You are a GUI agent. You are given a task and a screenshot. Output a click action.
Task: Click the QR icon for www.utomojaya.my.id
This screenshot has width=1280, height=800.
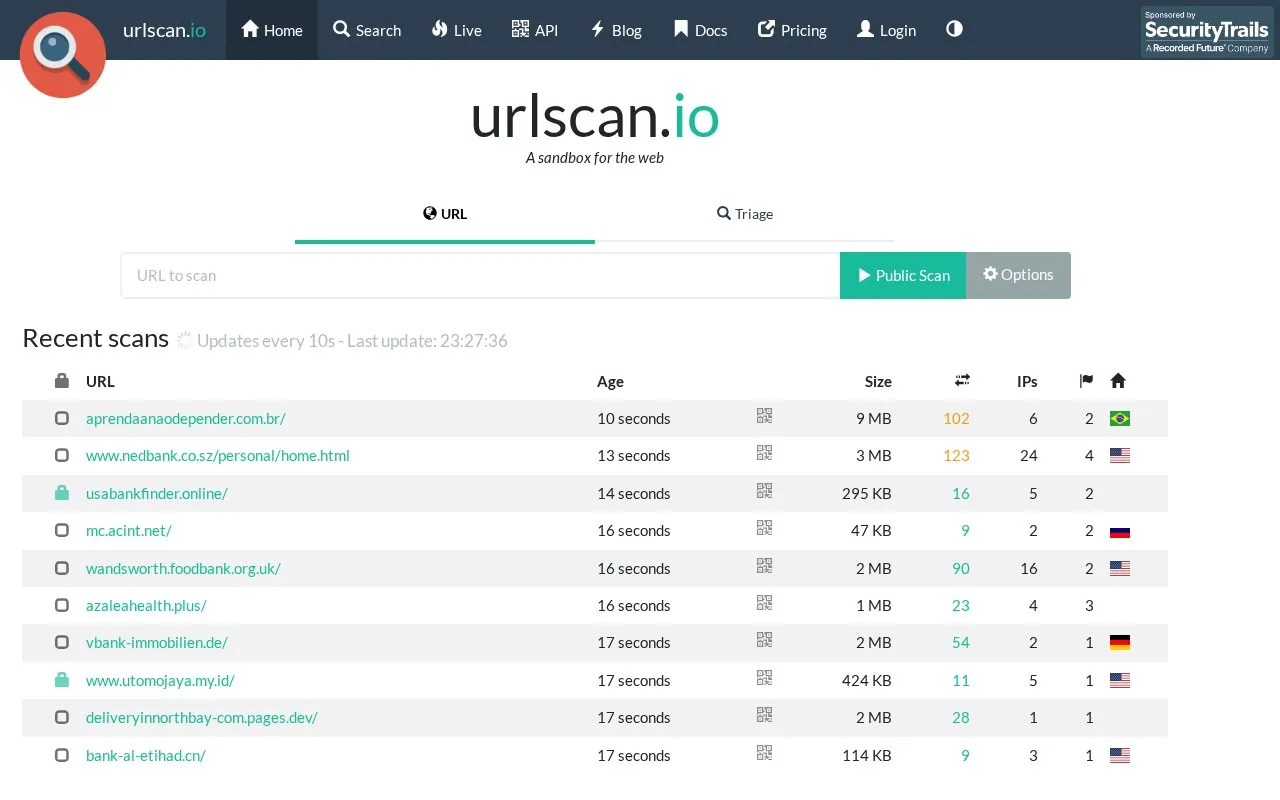(765, 679)
